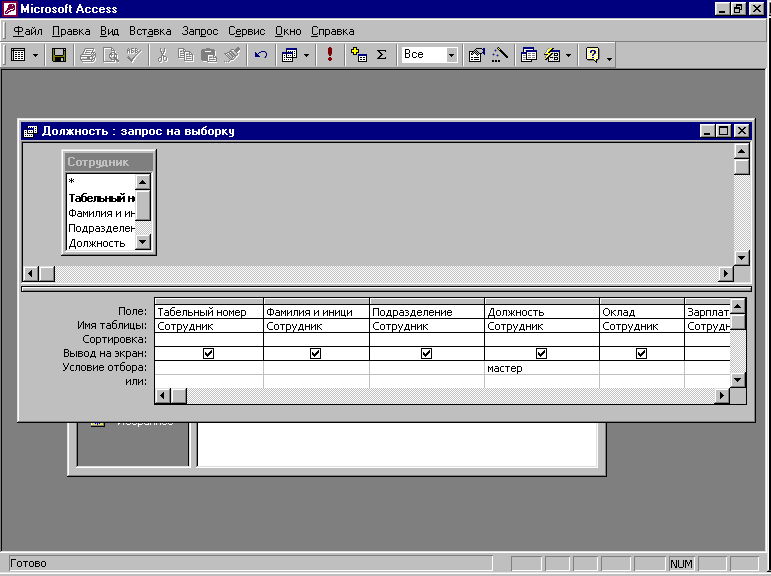Uncheck show box for Должность column
Image resolution: width=771 pixels, height=576 pixels.
(541, 353)
